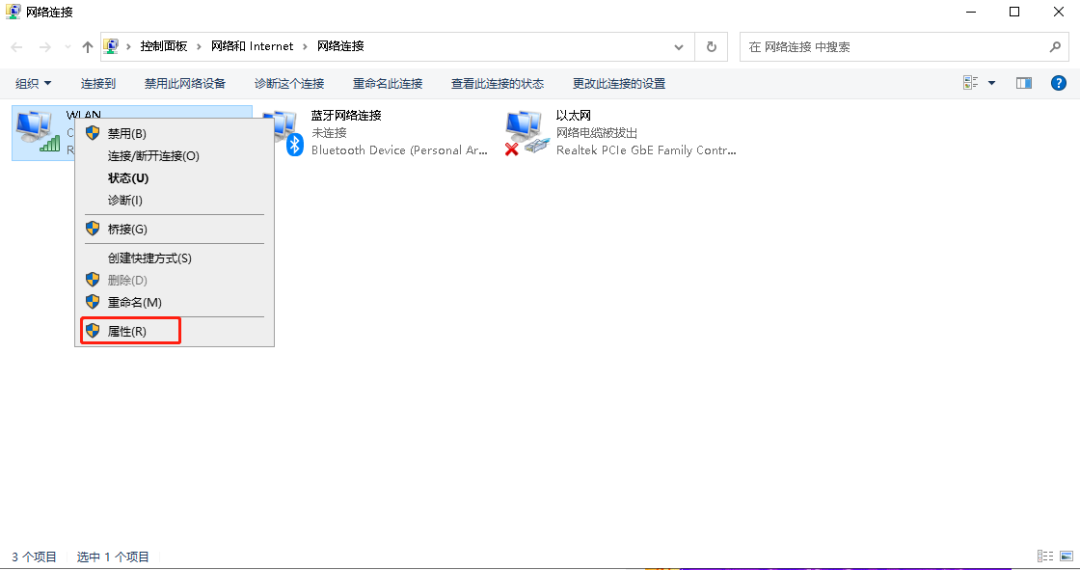Open Properties (属性) in the context menu
This screenshot has height=570, width=1080.
(x=174, y=331)
